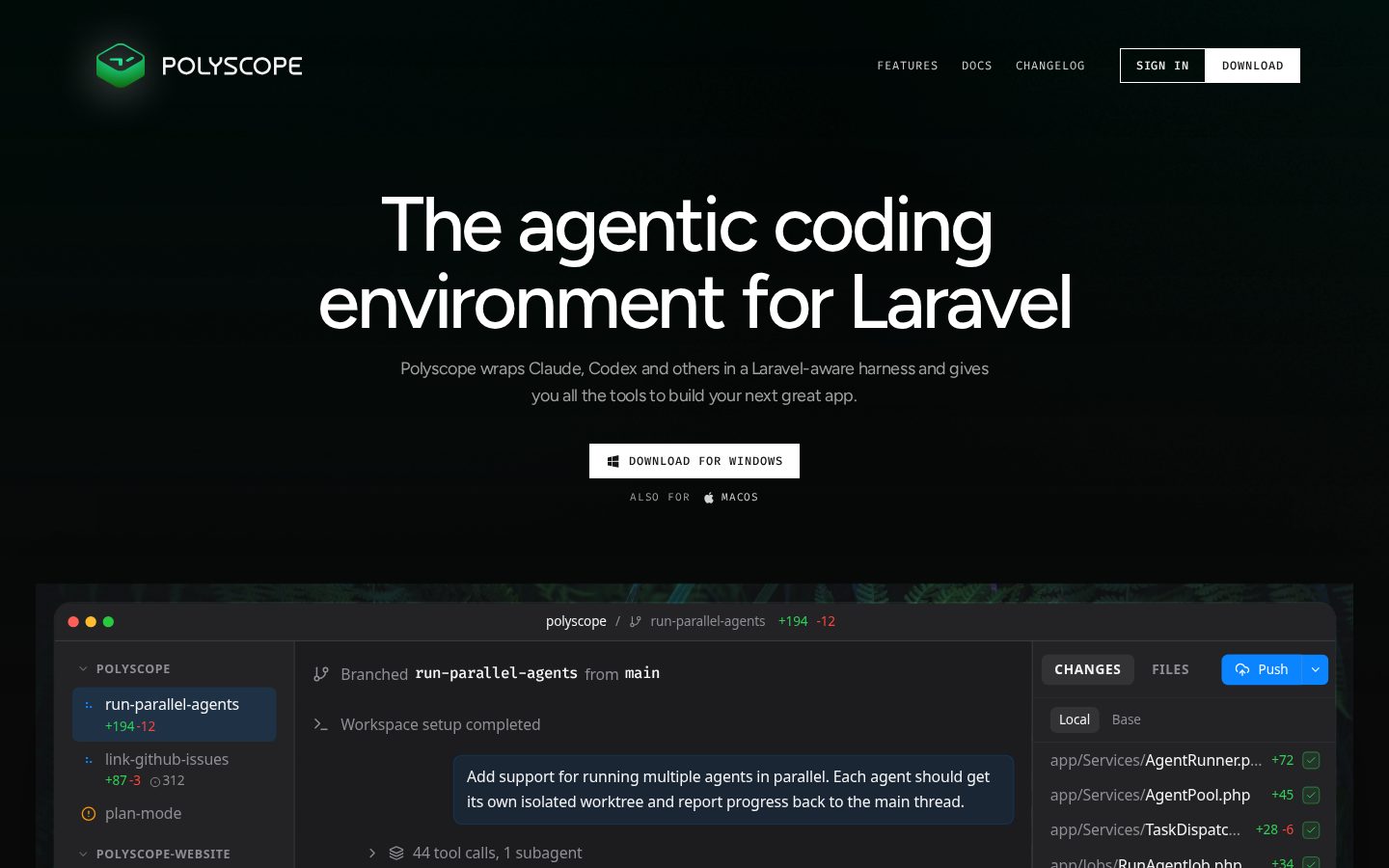
Task: Click the issue icon beside 312
Action: coord(154,781)
